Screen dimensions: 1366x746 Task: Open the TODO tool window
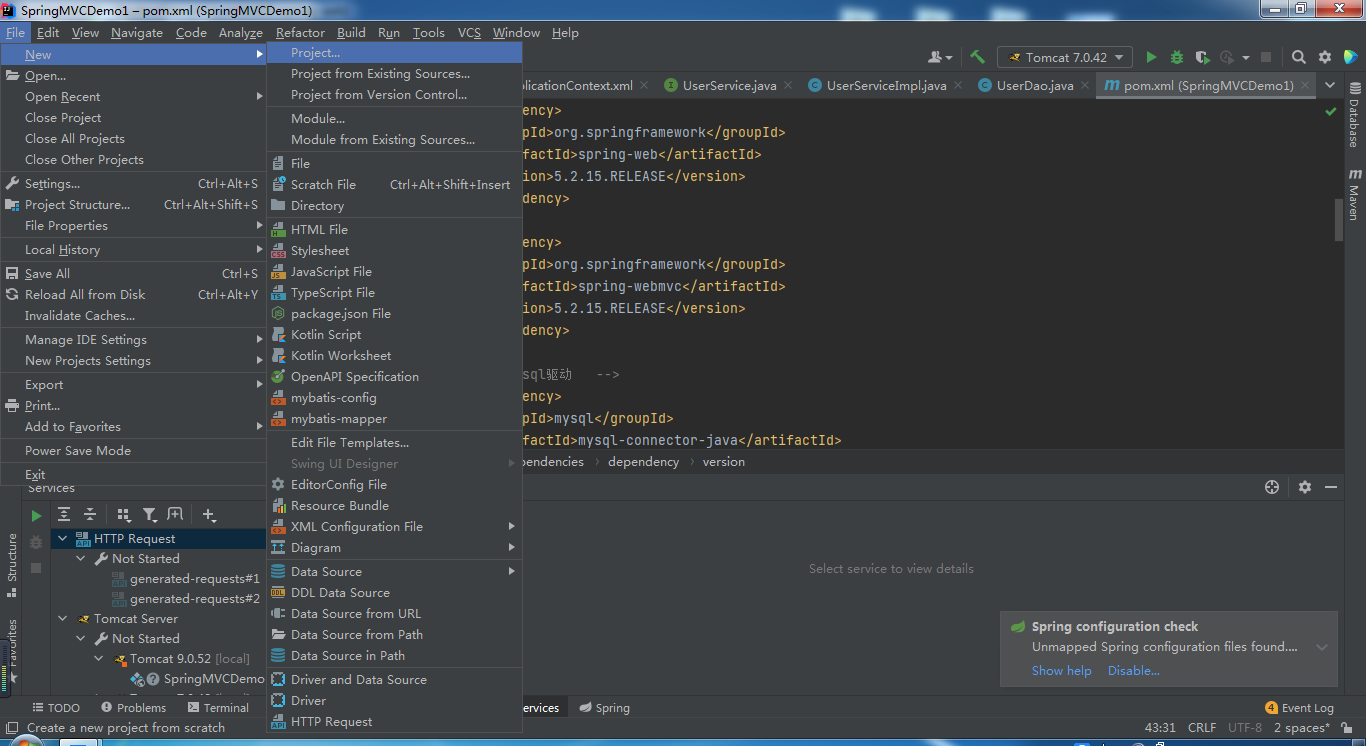pos(56,707)
